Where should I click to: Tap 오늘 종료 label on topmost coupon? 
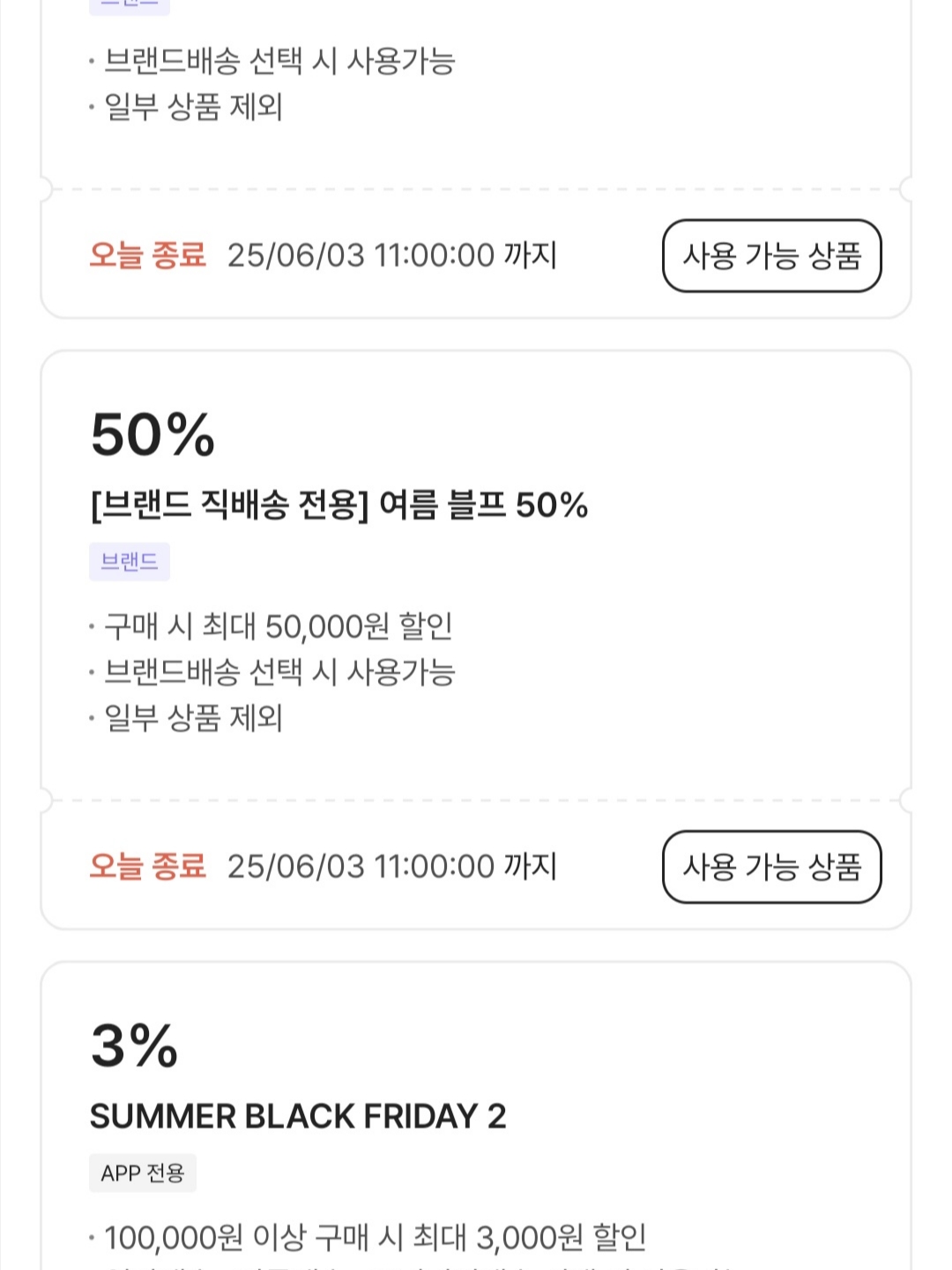(x=147, y=256)
